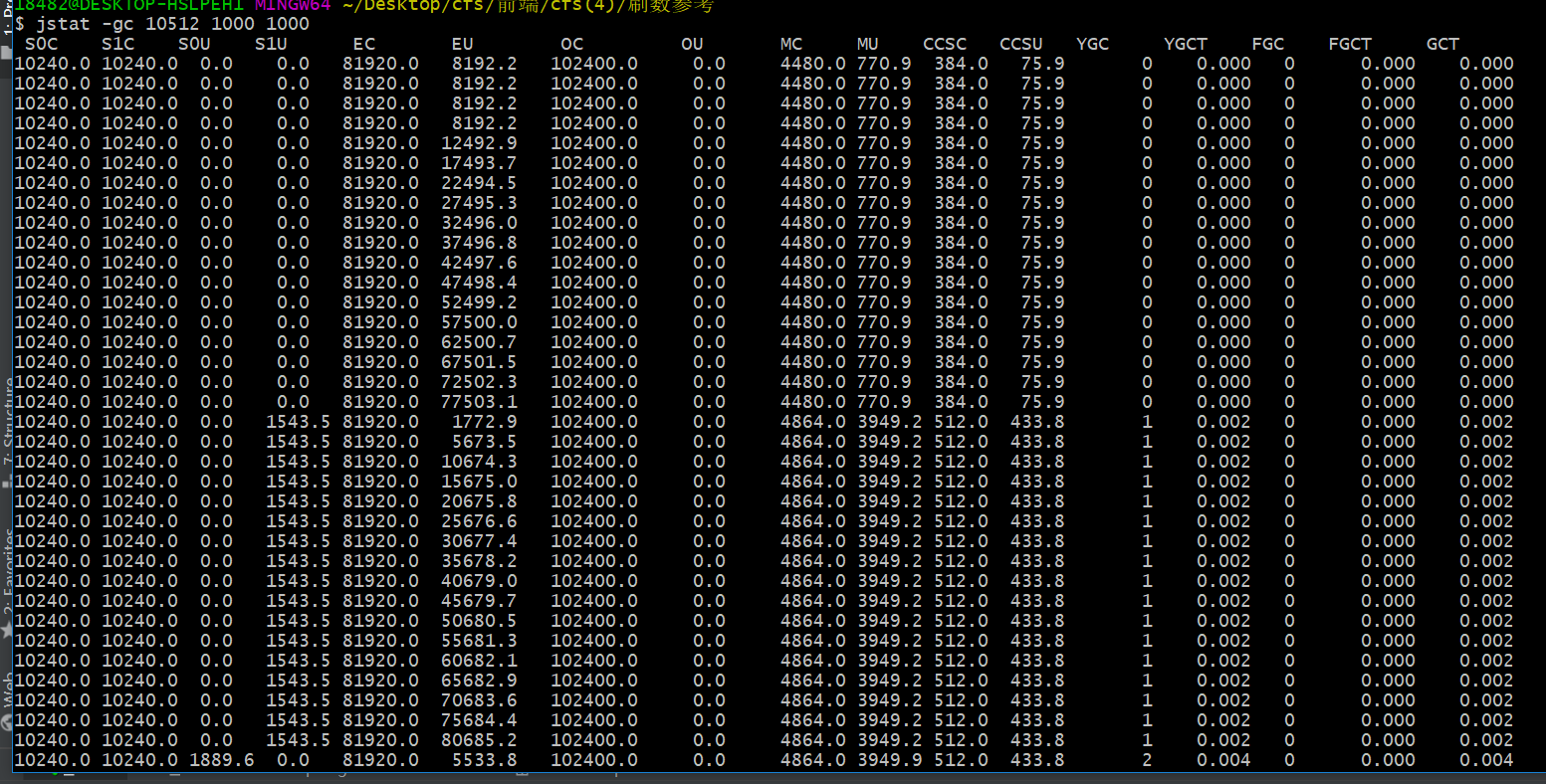
Task: Click the MU column header
Action: pos(868,44)
